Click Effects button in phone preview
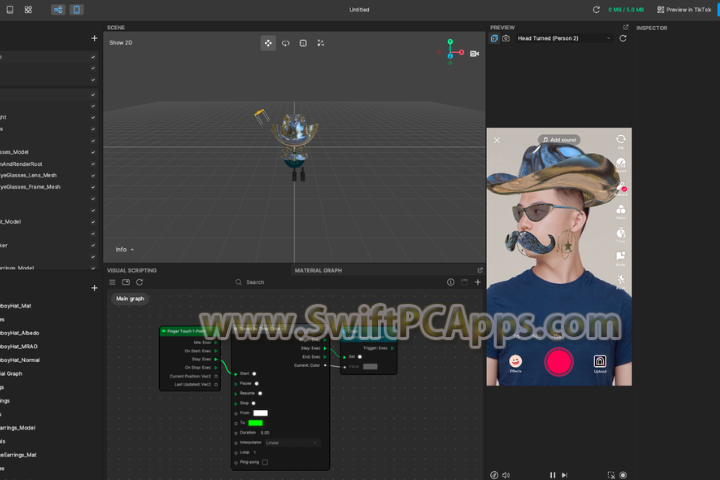 coord(516,363)
